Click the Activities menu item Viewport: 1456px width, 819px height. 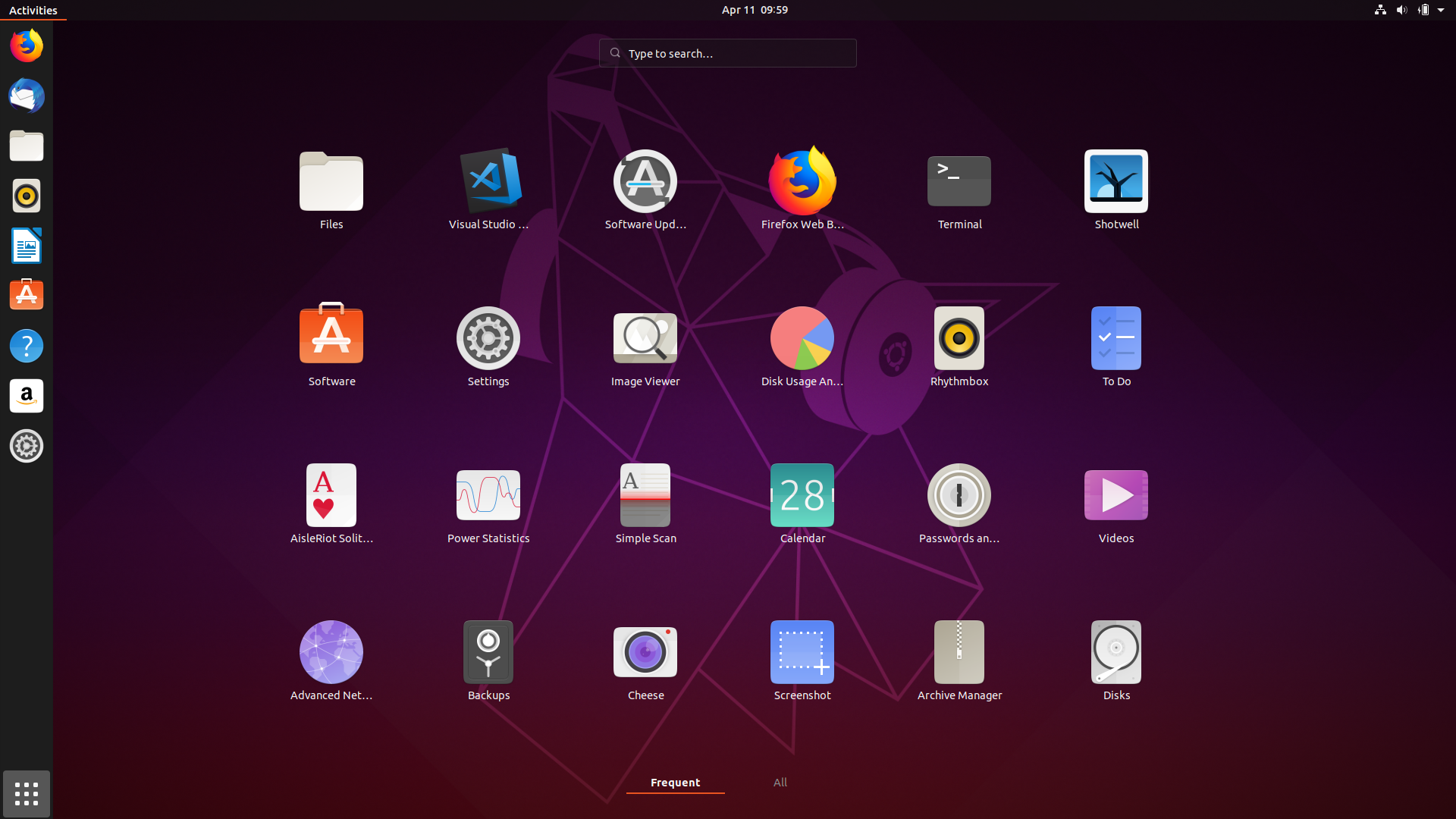tap(33, 9)
